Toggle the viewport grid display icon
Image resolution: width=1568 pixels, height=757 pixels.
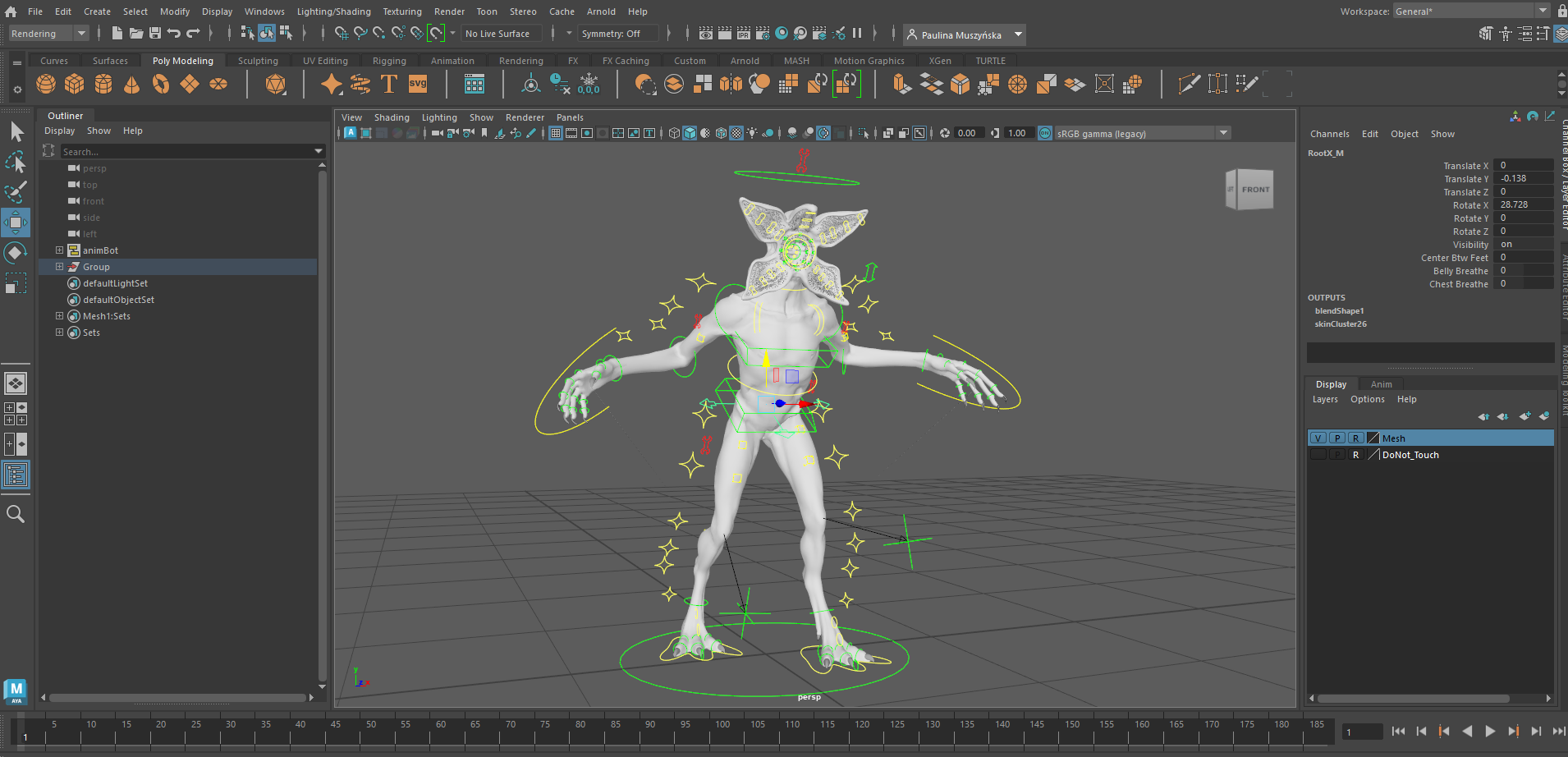(556, 133)
